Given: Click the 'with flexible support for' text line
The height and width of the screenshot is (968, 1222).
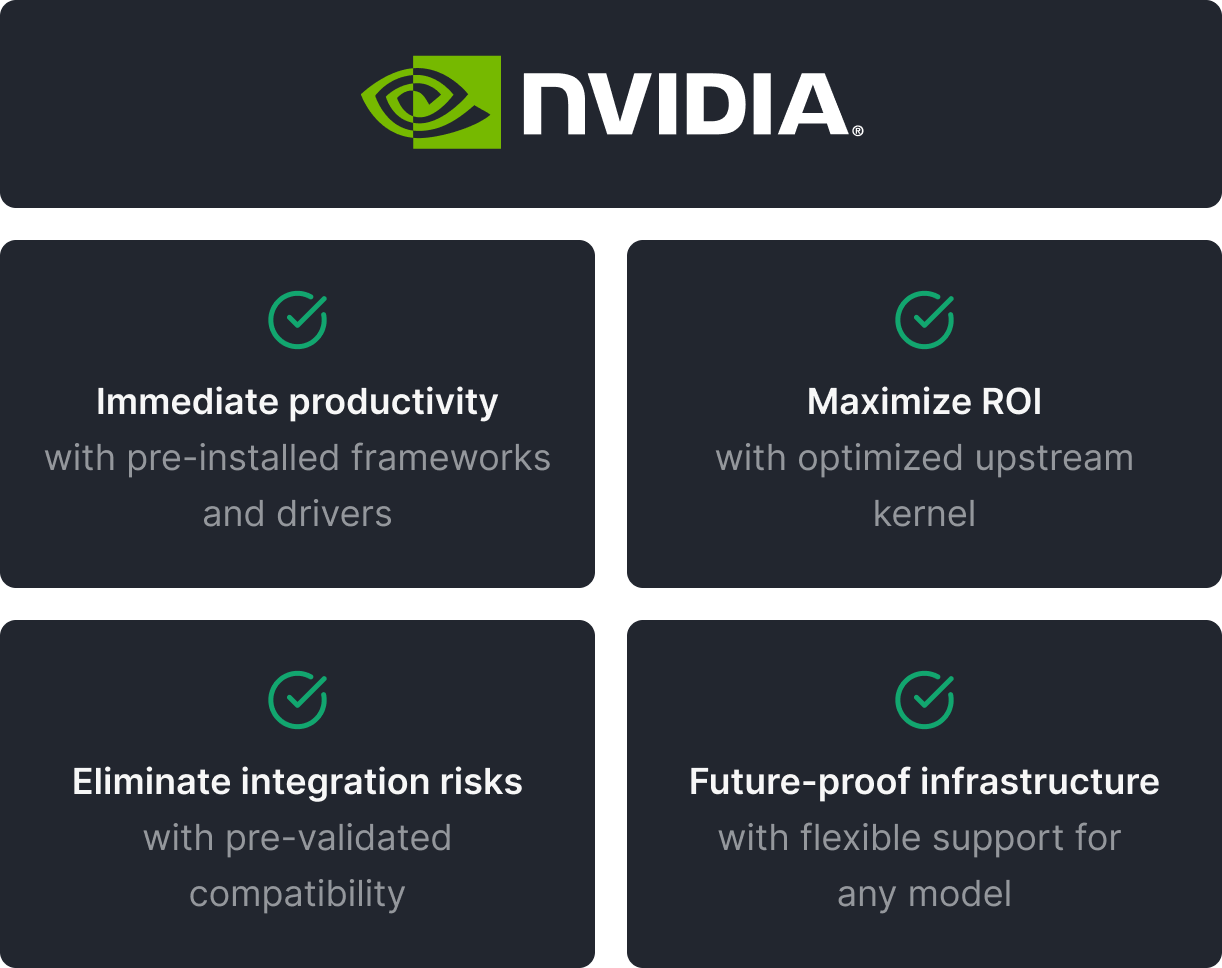Looking at the screenshot, I should [919, 838].
